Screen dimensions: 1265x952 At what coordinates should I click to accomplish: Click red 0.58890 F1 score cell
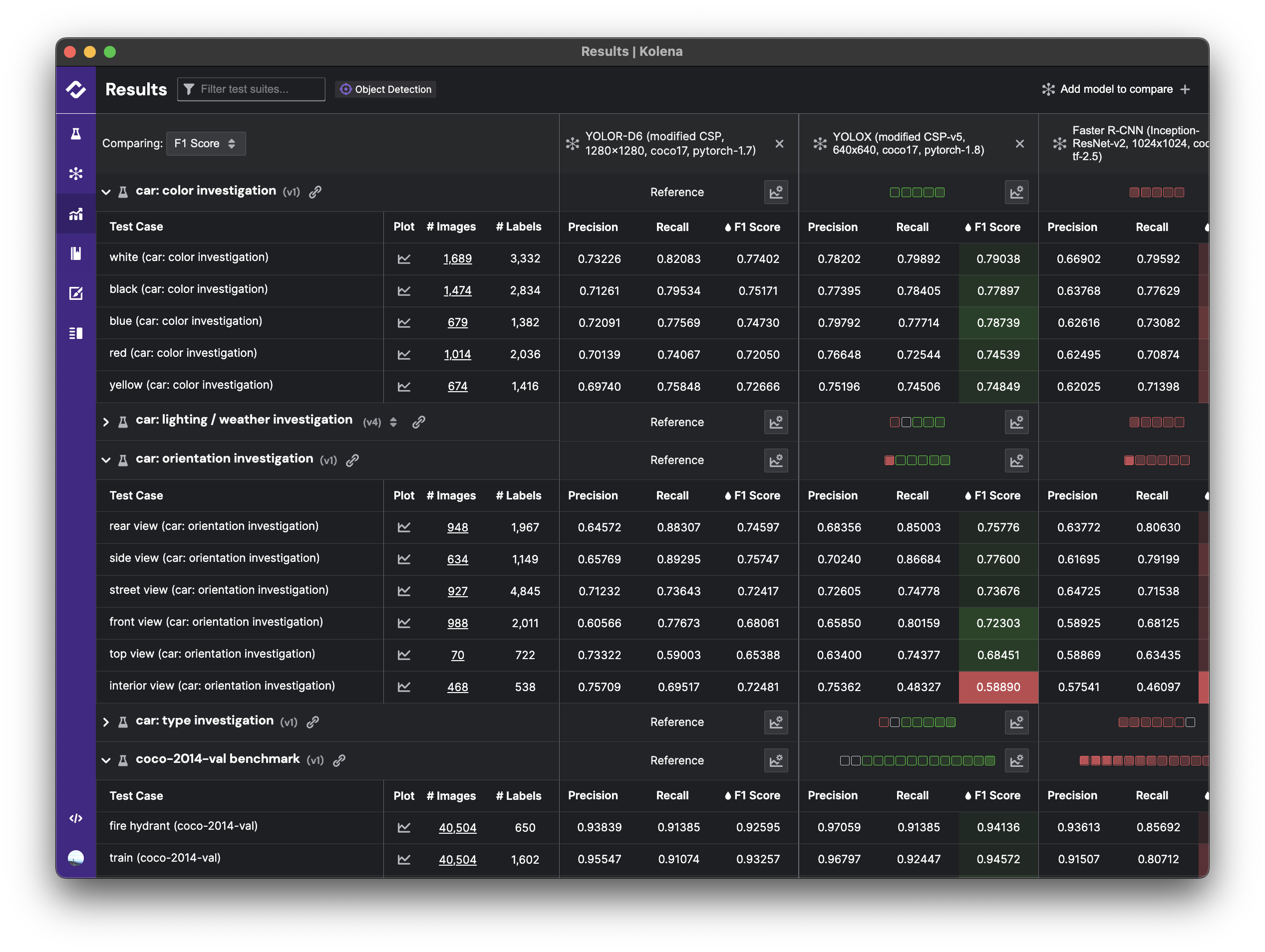(998, 687)
